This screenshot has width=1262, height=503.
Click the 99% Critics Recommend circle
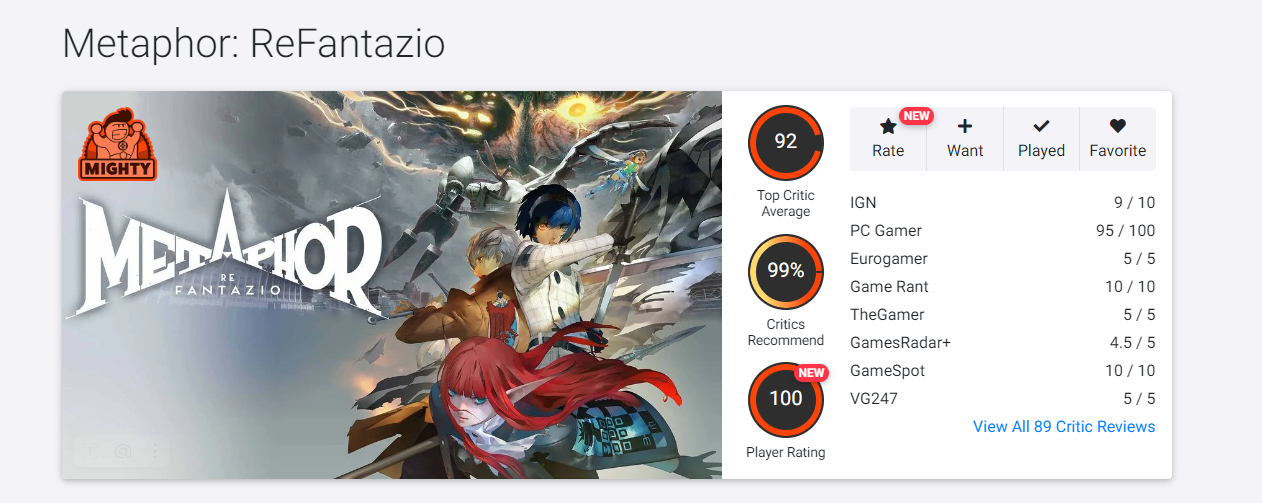point(785,271)
